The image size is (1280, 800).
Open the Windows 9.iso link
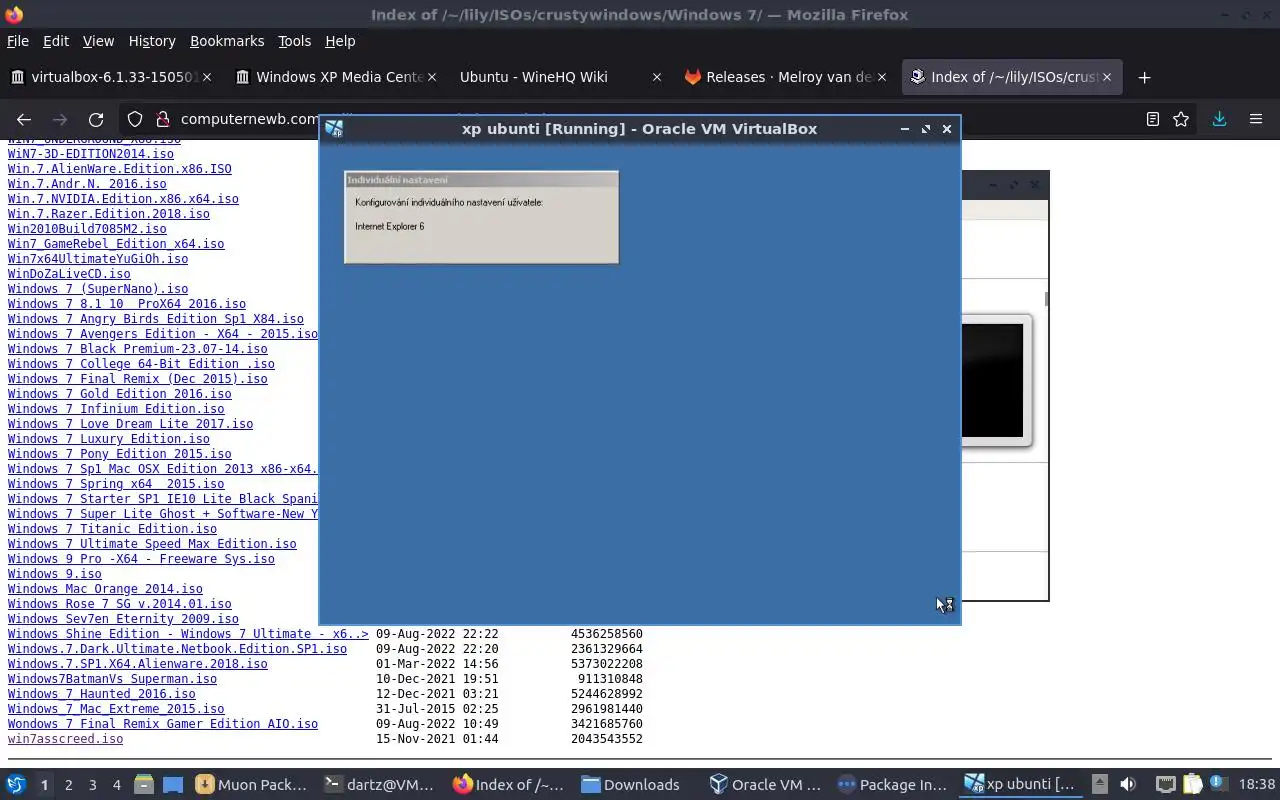coord(54,574)
